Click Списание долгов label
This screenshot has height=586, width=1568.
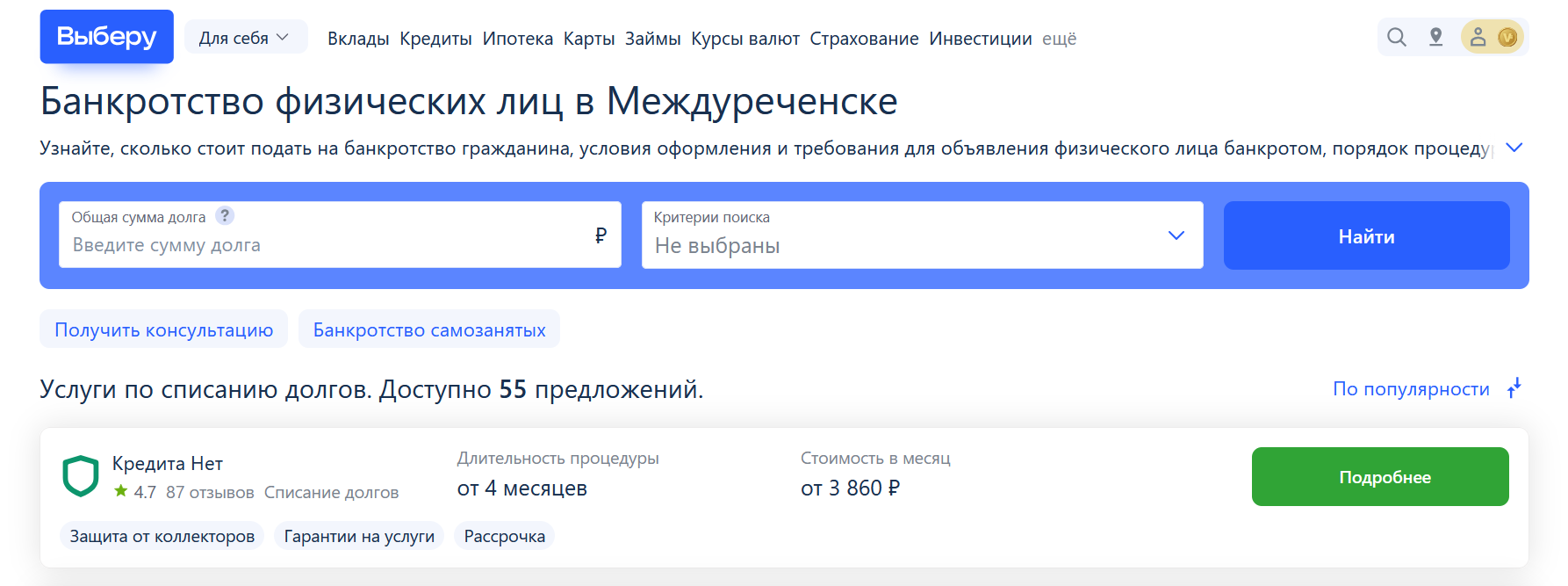click(x=331, y=492)
